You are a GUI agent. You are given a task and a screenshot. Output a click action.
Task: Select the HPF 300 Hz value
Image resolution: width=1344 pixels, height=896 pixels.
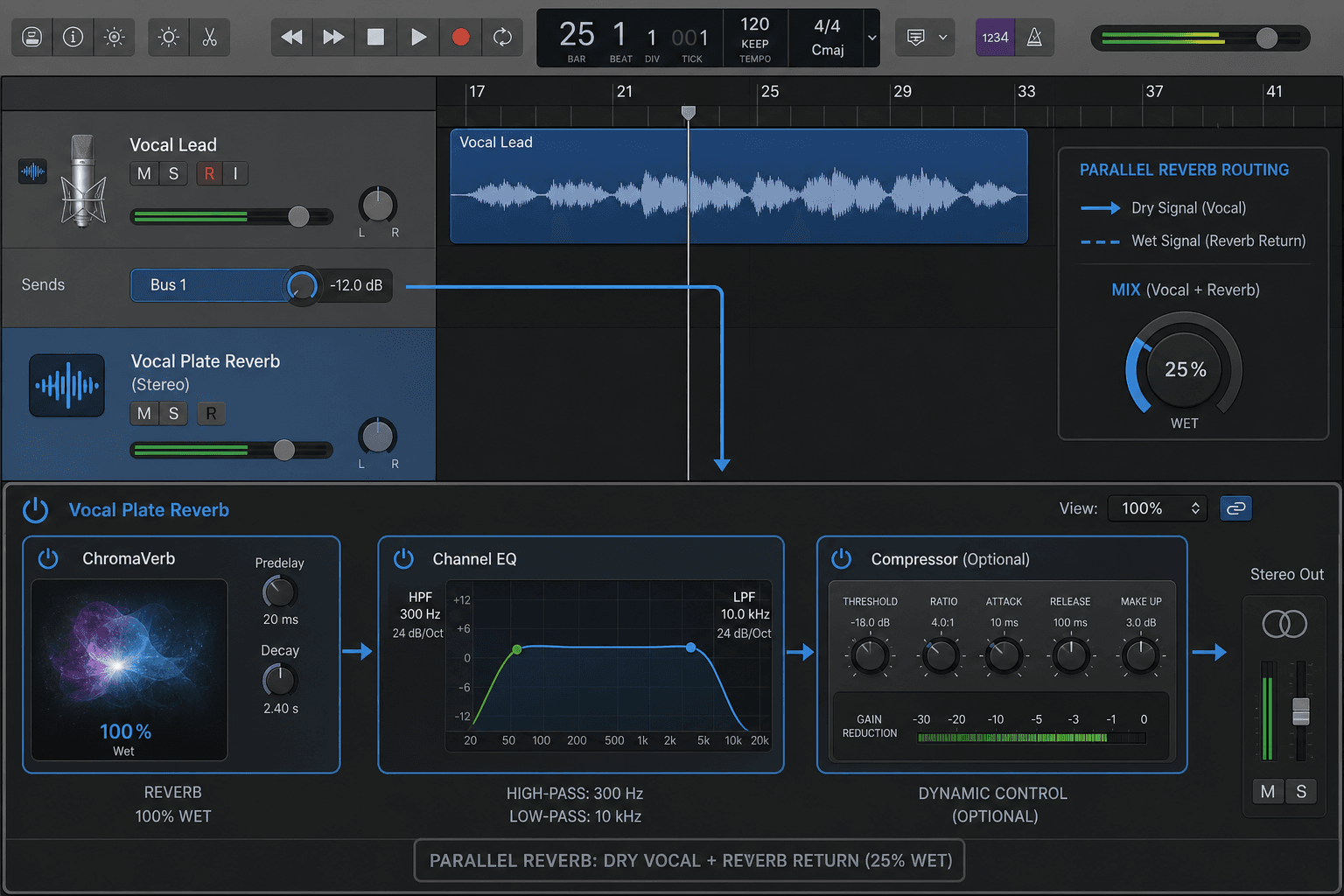[420, 614]
